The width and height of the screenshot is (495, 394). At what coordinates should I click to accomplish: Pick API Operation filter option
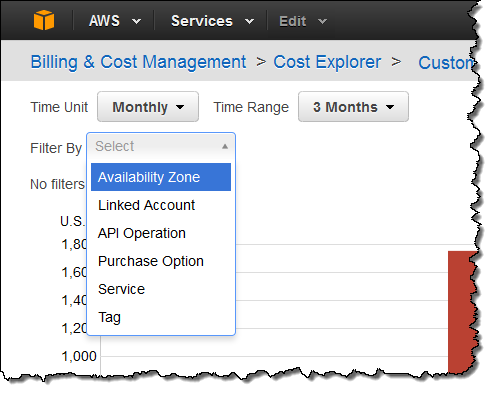(161, 233)
